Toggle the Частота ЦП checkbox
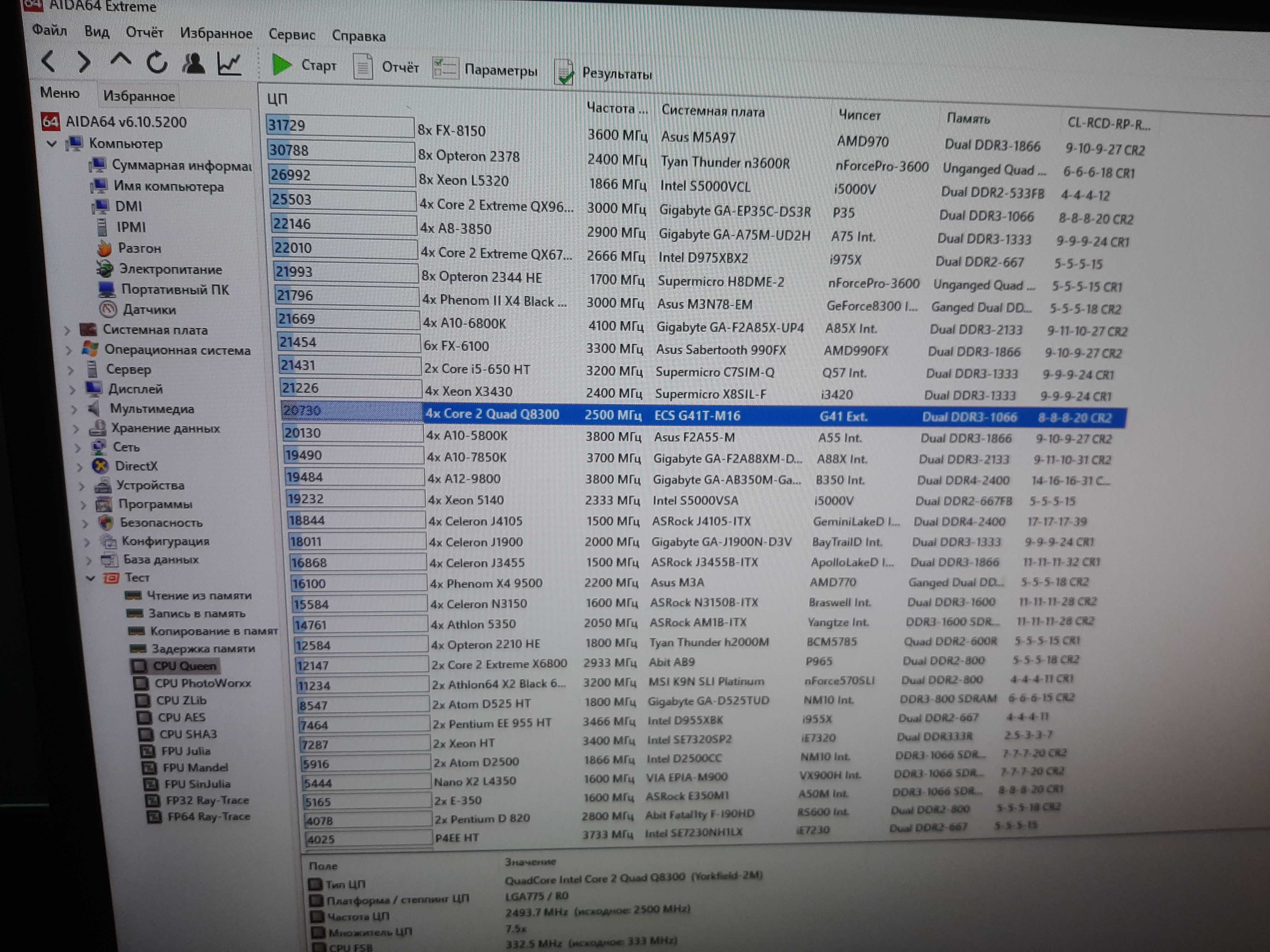The image size is (1270, 952). [317, 916]
